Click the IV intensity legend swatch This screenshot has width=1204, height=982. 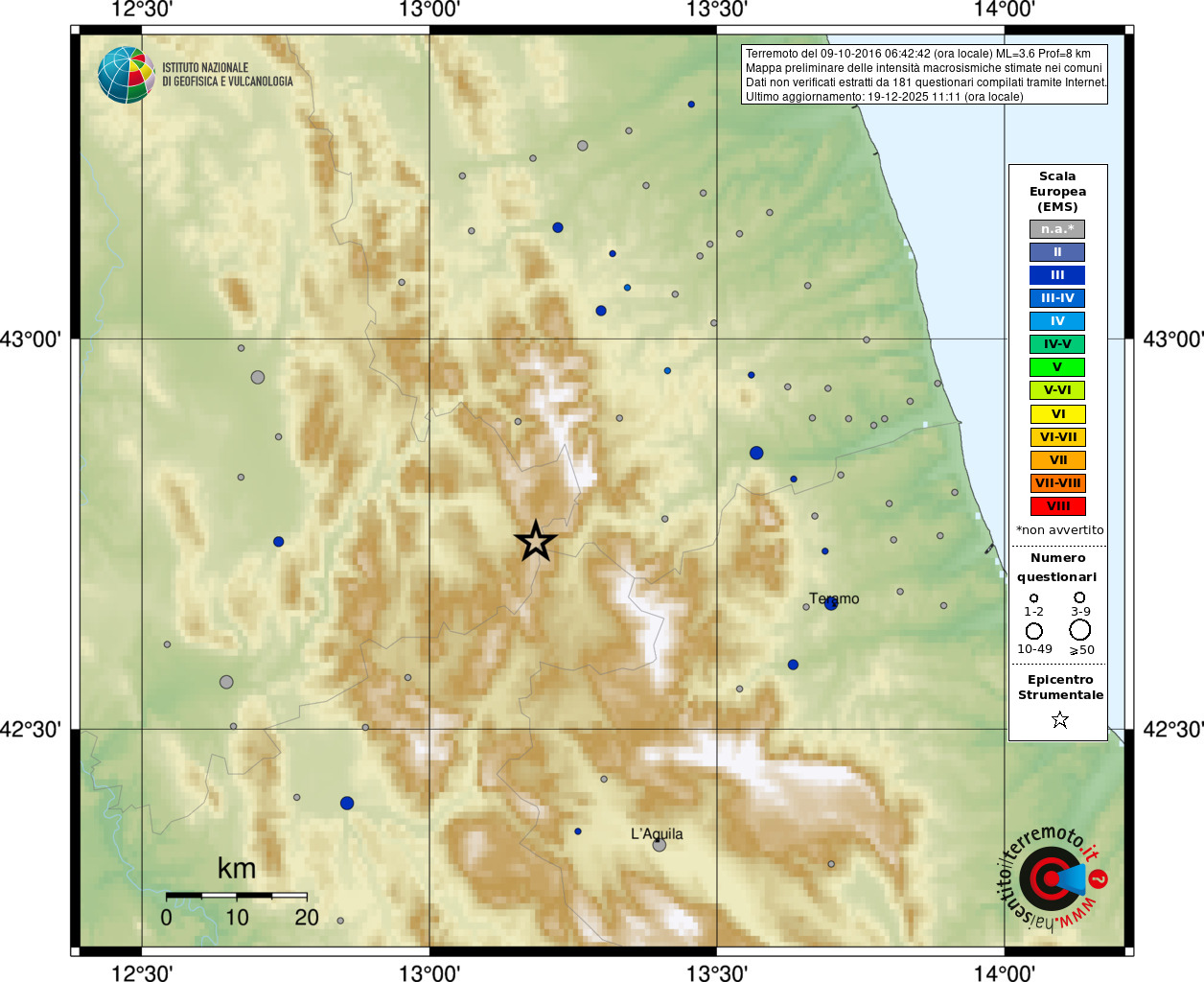[x=1057, y=321]
